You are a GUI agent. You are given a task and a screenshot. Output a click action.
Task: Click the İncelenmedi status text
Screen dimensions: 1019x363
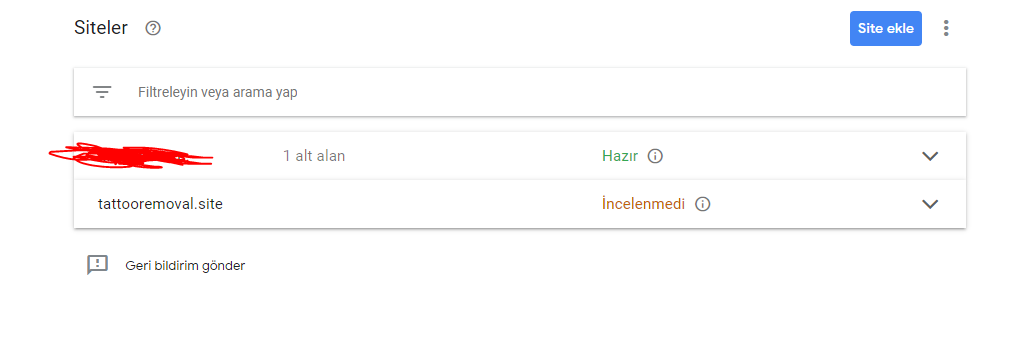tap(643, 204)
